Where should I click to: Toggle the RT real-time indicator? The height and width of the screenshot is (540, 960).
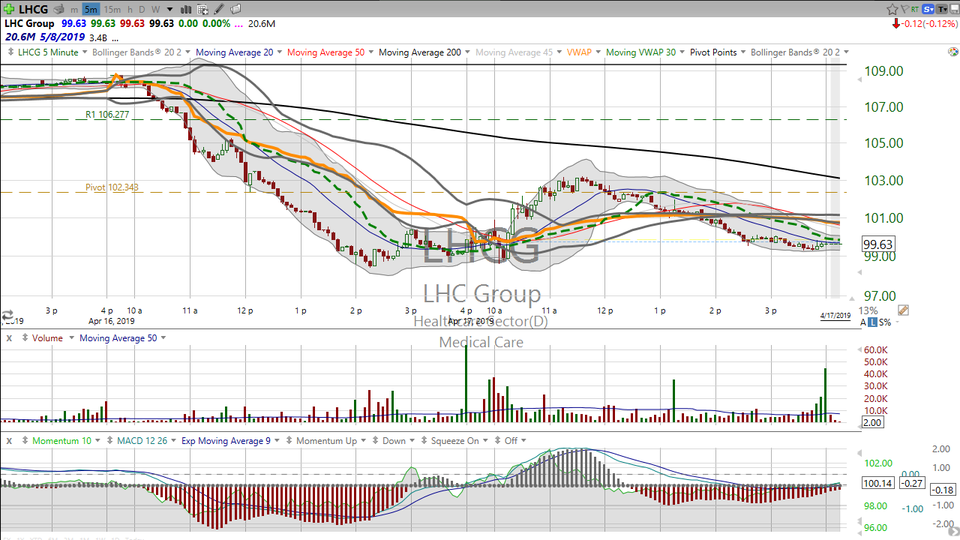click(x=915, y=9)
